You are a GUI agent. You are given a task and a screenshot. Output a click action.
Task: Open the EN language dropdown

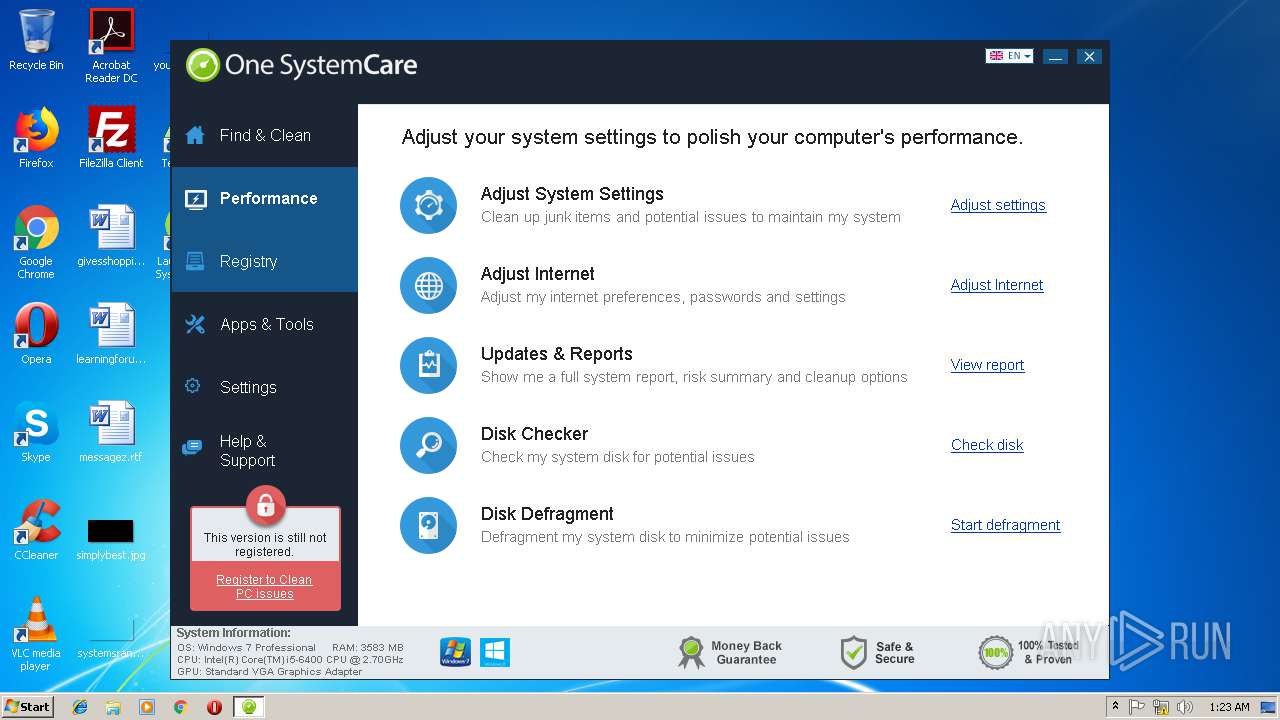1009,56
